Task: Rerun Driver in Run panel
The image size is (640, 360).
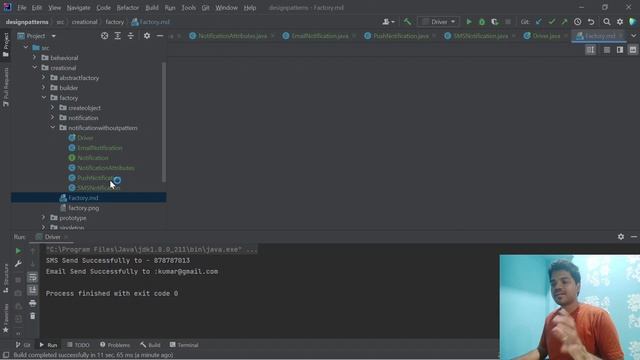Action: 18,251
